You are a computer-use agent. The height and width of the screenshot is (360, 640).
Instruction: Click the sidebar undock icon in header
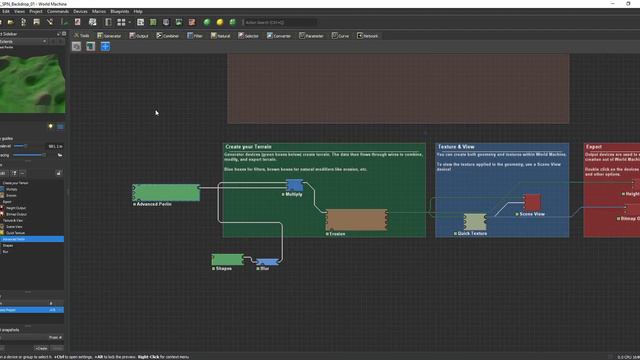58,34
